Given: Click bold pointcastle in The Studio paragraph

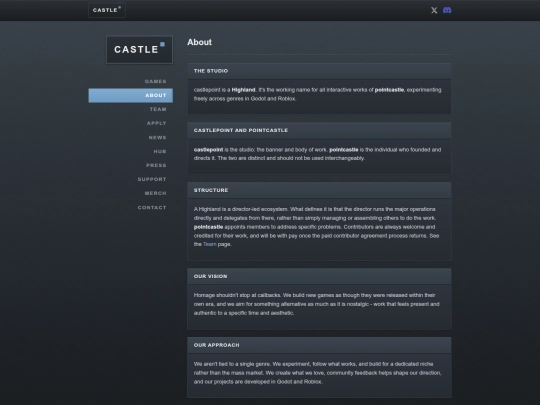Looking at the screenshot, I should 389,90.
